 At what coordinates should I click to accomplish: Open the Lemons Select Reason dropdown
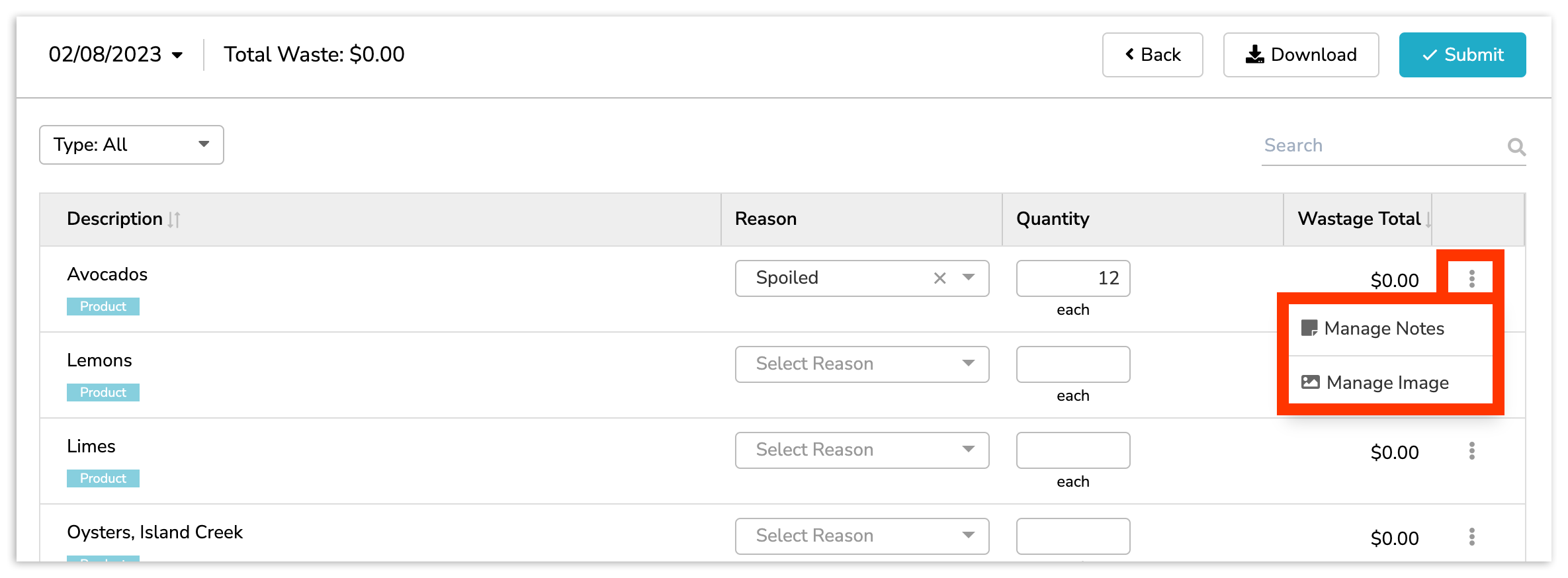[x=861, y=364]
